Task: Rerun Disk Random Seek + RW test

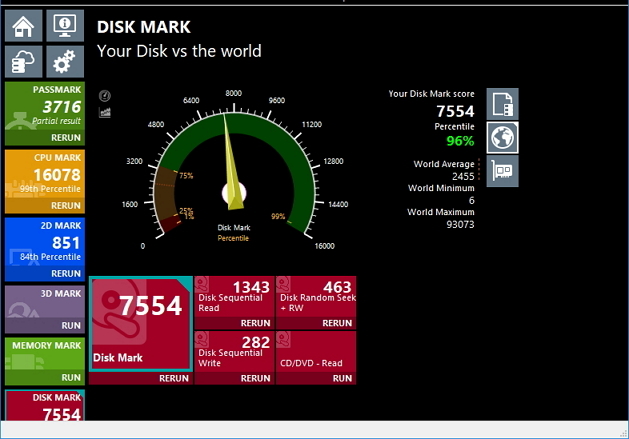Action: [337, 323]
